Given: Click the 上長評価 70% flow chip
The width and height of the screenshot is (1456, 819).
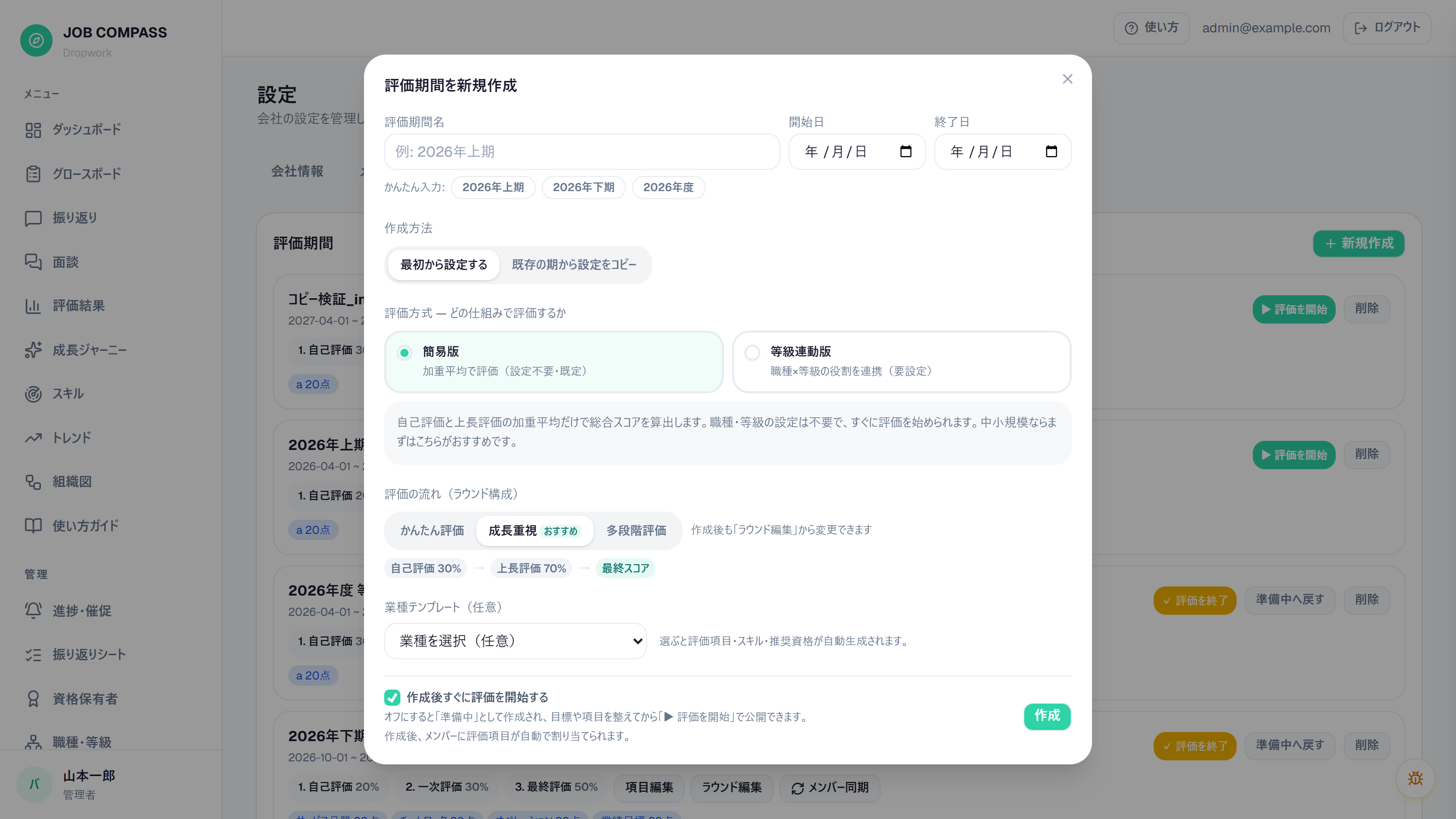Looking at the screenshot, I should click(x=531, y=569).
